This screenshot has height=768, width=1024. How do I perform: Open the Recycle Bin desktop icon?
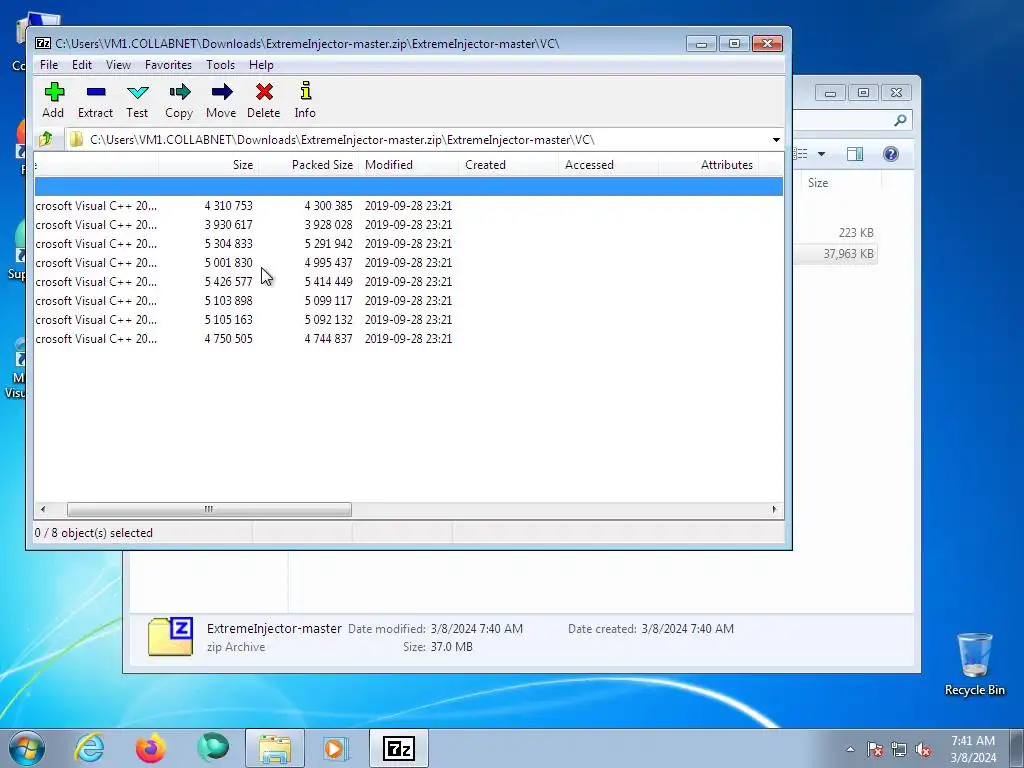pyautogui.click(x=974, y=664)
